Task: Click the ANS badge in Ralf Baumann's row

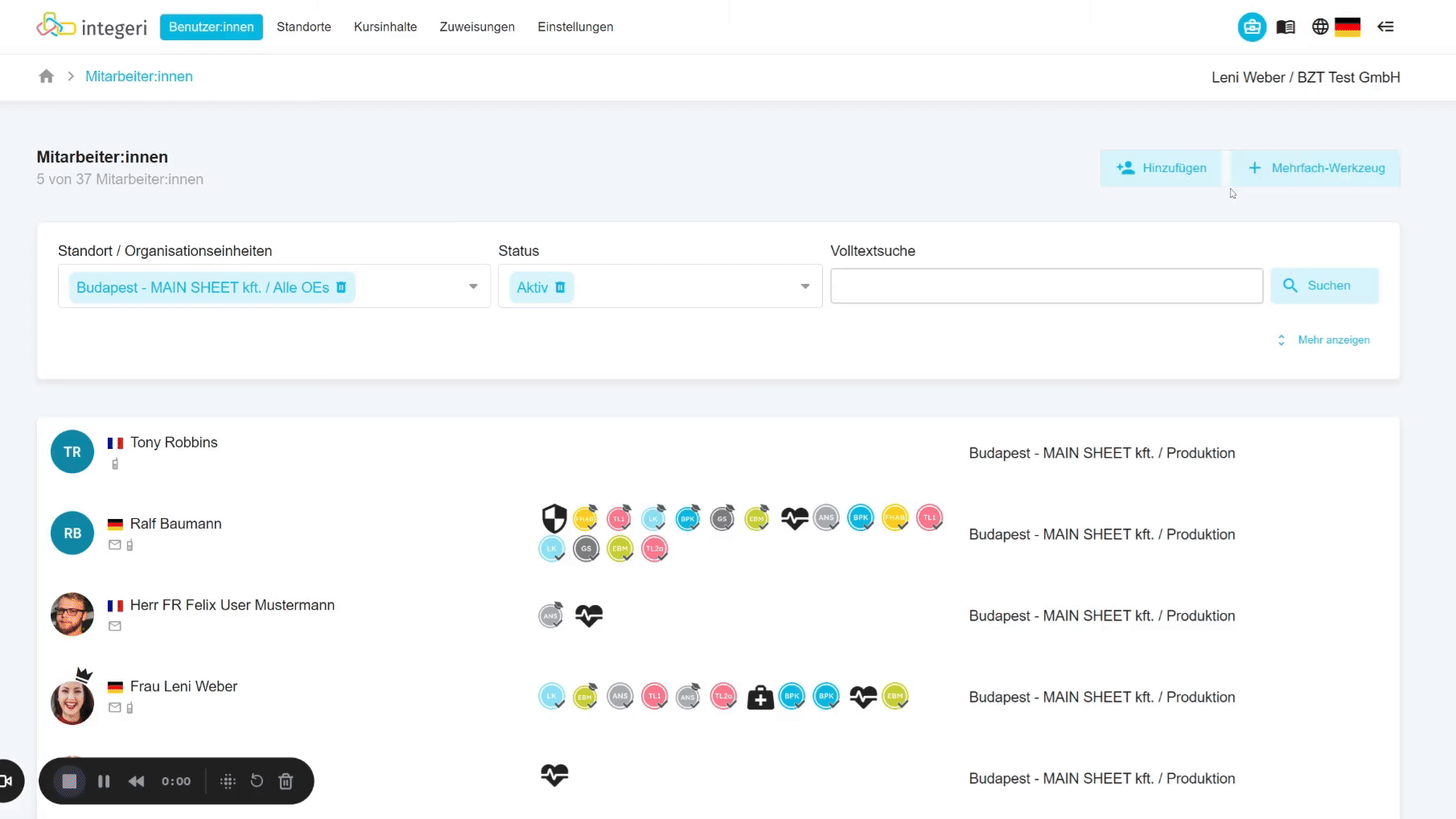Action: (826, 518)
